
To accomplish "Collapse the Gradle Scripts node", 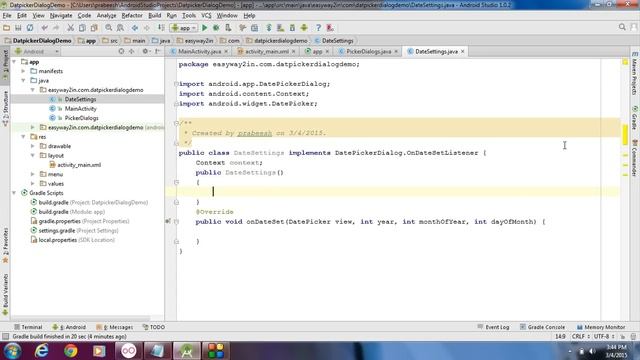I will pyautogui.click(x=14, y=193).
